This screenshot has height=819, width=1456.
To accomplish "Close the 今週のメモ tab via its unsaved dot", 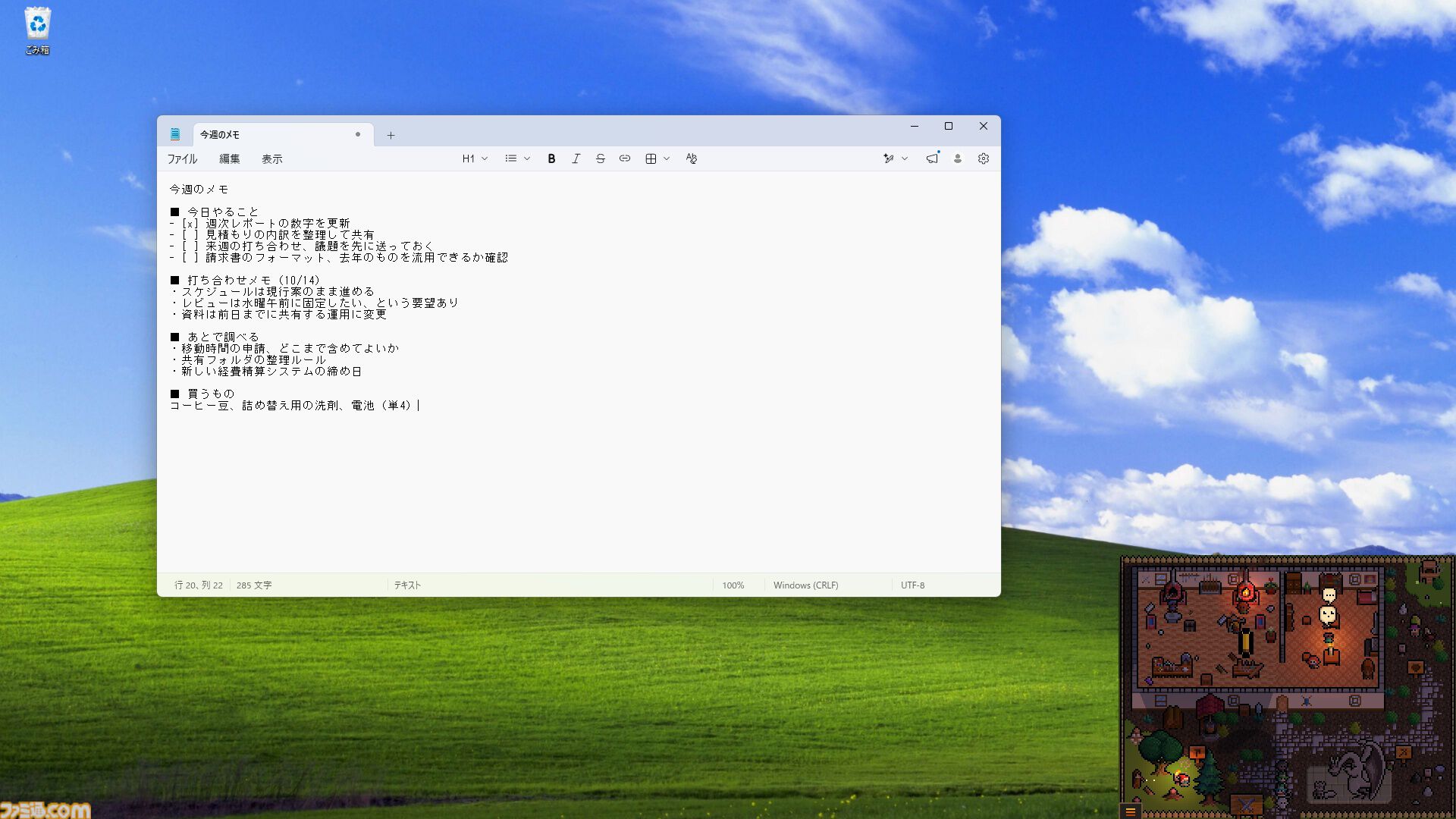I will tap(358, 134).
